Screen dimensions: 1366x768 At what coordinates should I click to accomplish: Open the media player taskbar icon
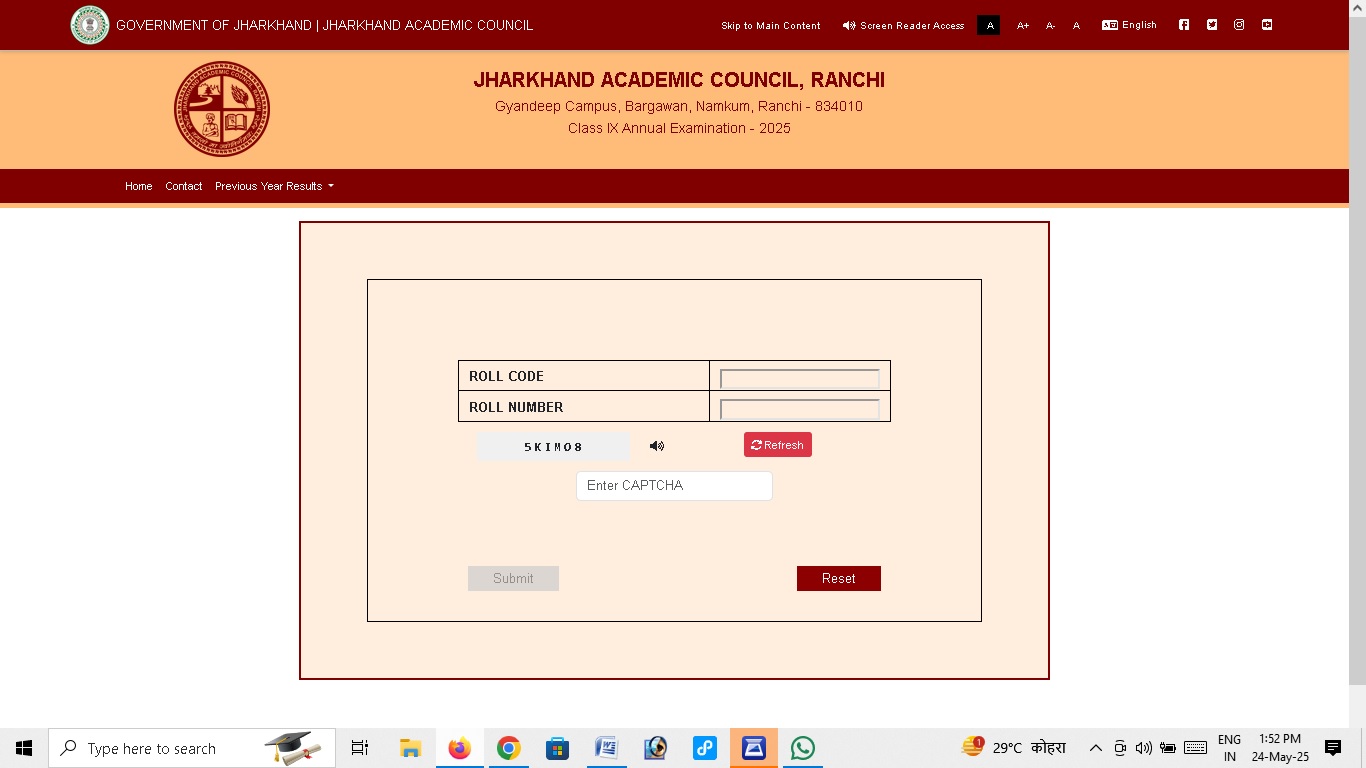click(656, 748)
